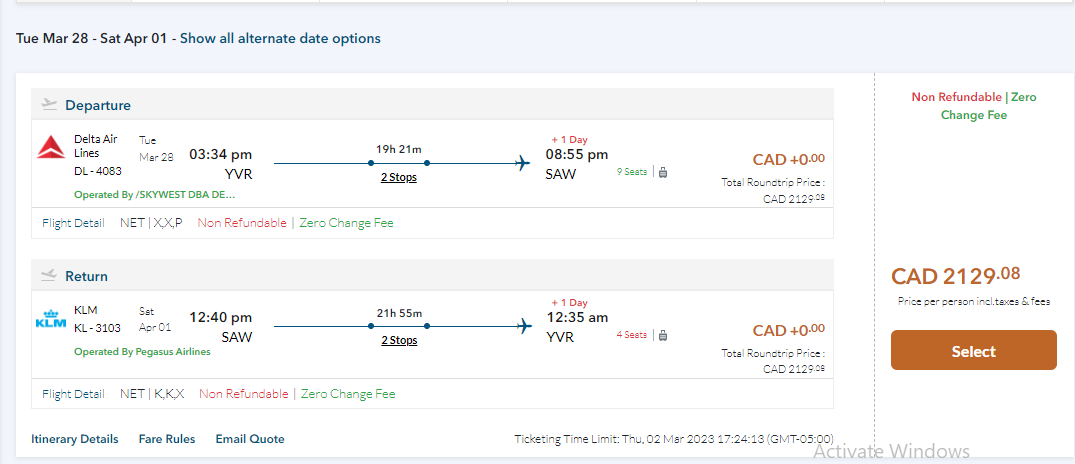1075x464 pixels.
Task: Open Itinerary Details
Action: tap(75, 439)
